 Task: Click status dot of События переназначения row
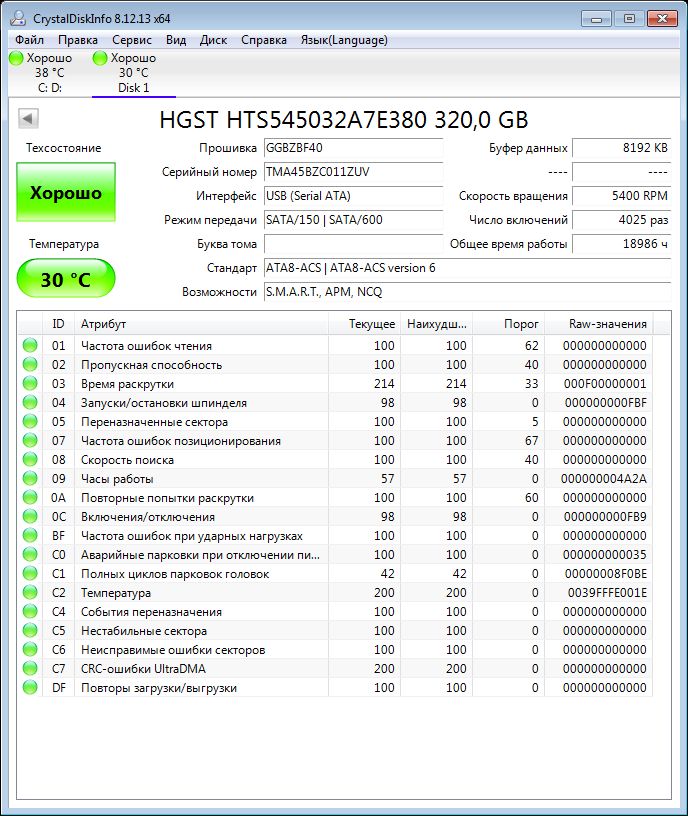(x=30, y=611)
